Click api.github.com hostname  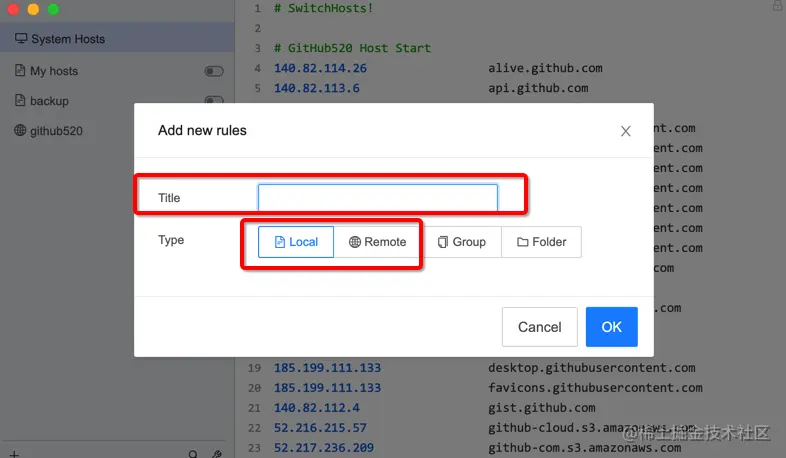(x=538, y=88)
